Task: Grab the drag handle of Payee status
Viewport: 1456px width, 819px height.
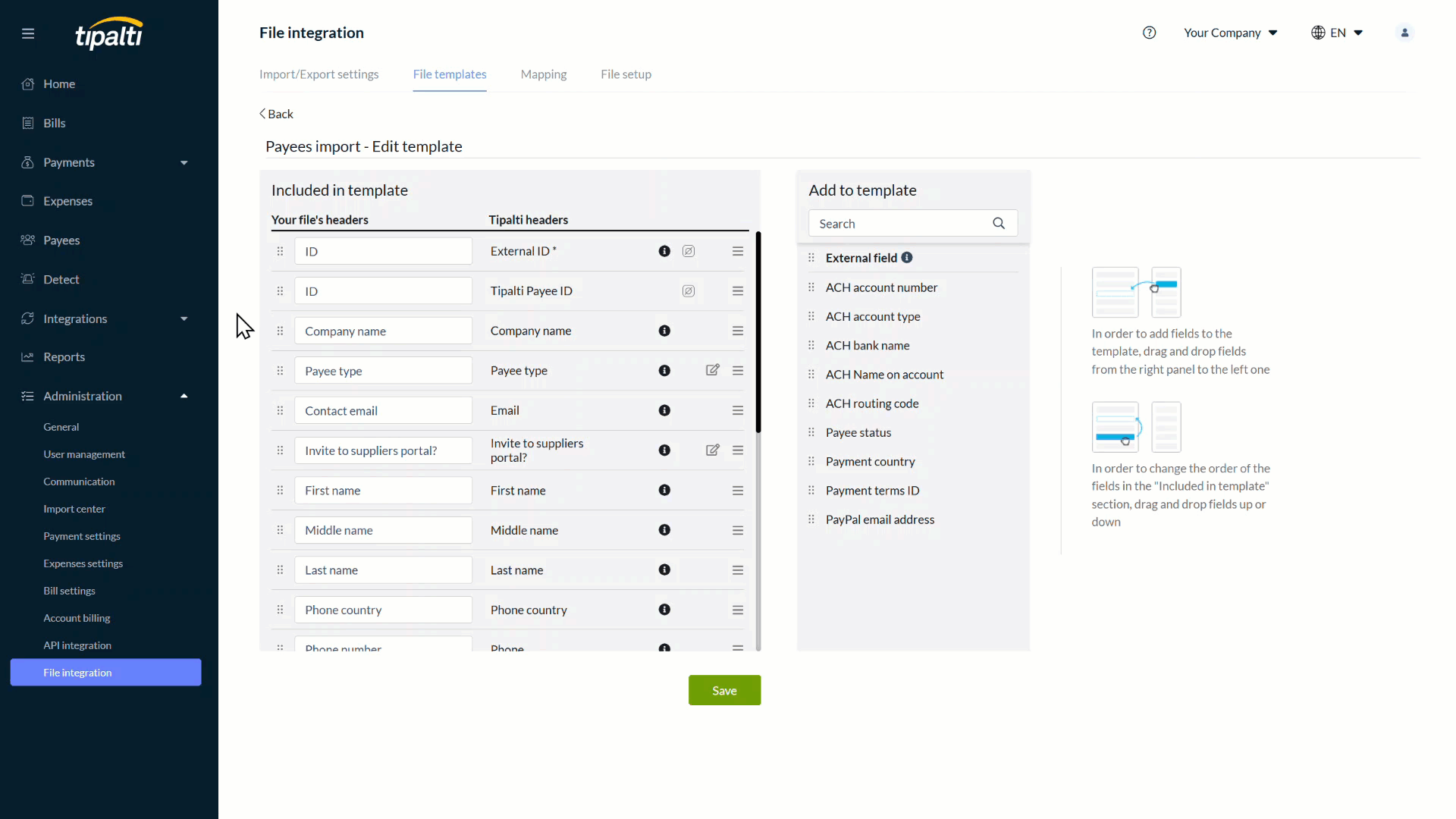Action: (x=811, y=432)
